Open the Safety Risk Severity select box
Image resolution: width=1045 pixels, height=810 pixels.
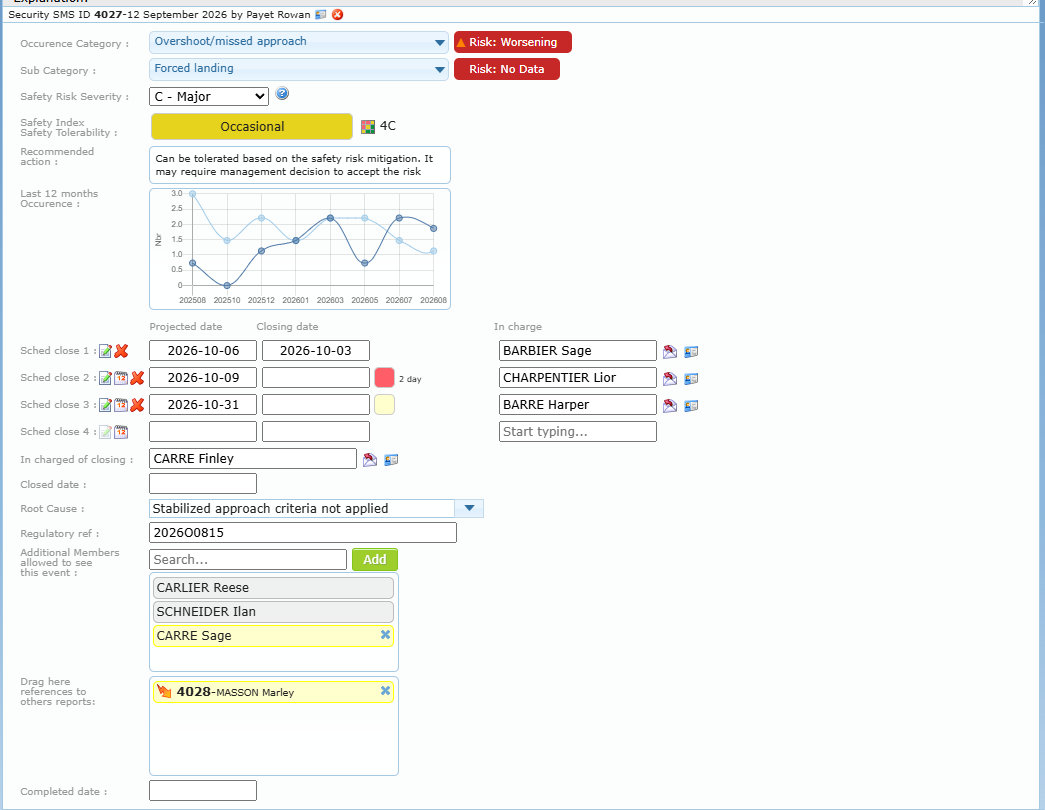point(209,97)
